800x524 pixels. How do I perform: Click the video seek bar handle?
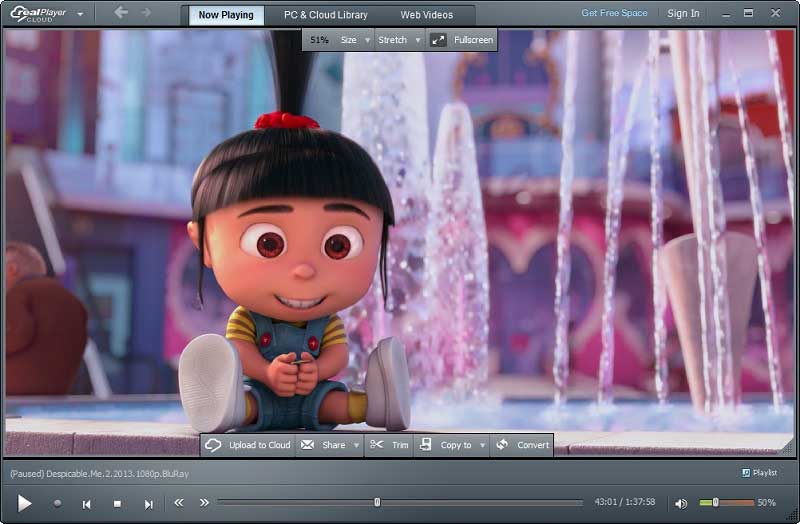377,502
